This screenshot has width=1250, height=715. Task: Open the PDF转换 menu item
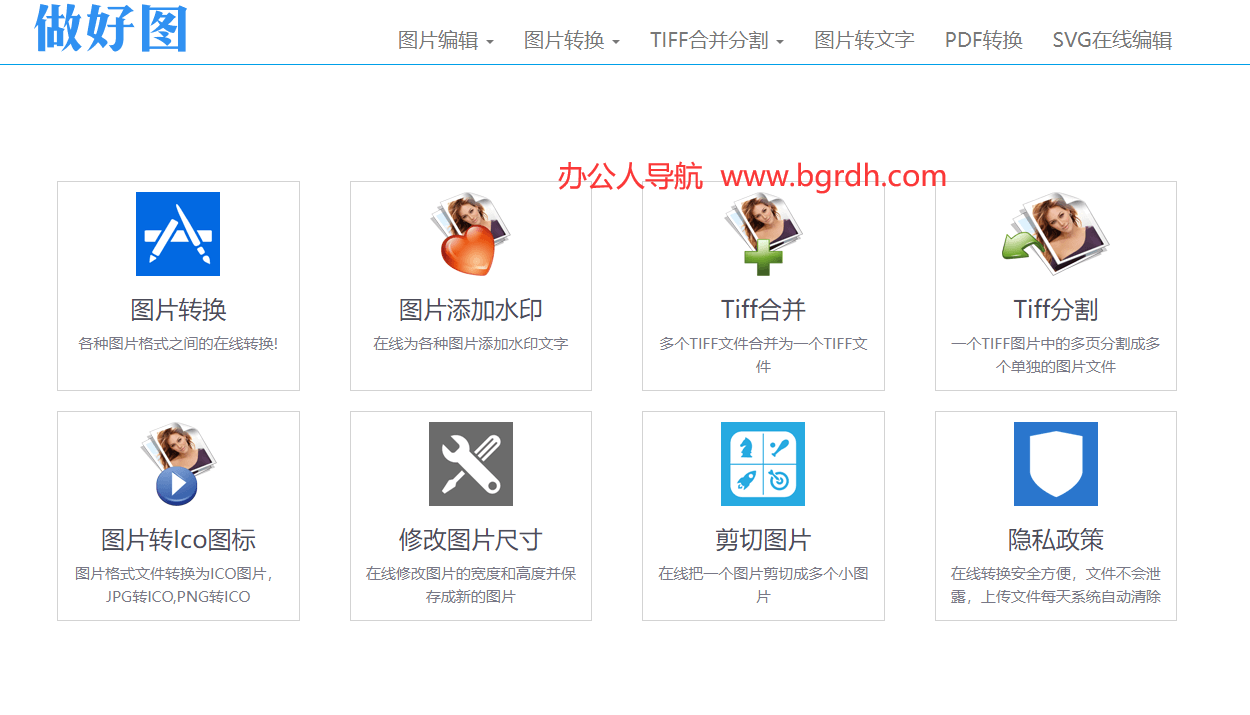point(983,40)
